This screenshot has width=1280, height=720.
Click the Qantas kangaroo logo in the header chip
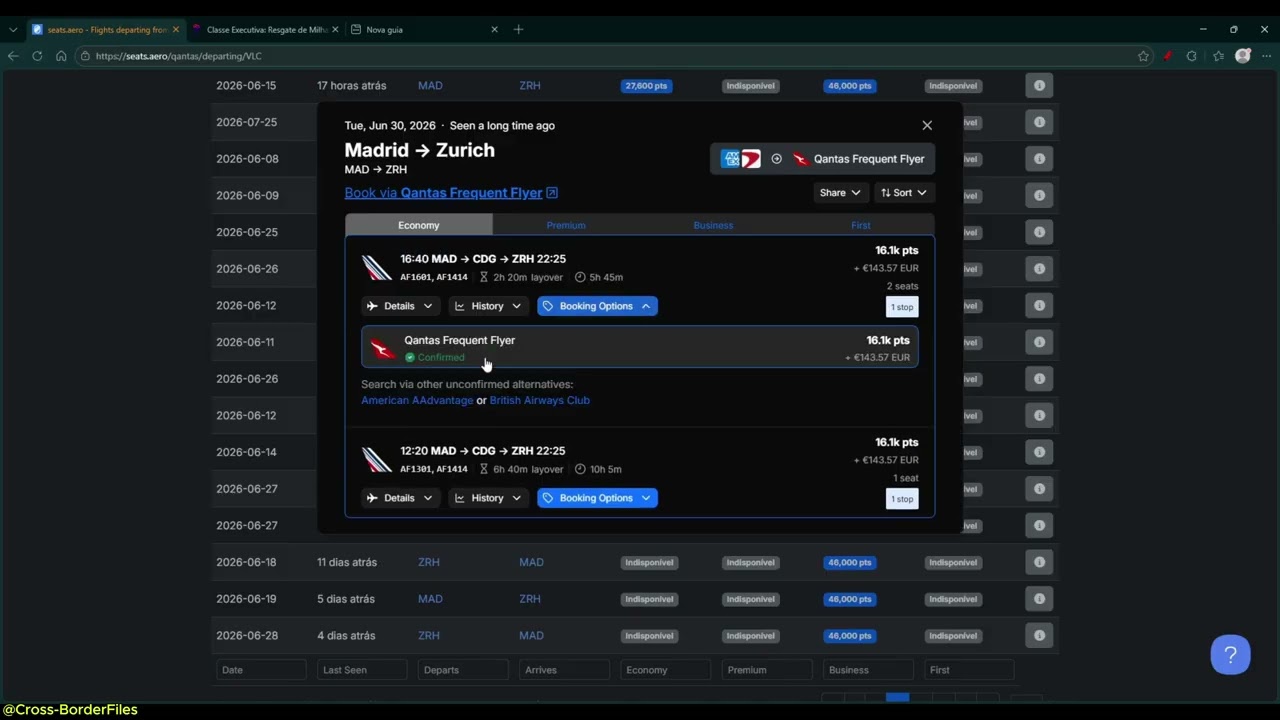pos(800,159)
